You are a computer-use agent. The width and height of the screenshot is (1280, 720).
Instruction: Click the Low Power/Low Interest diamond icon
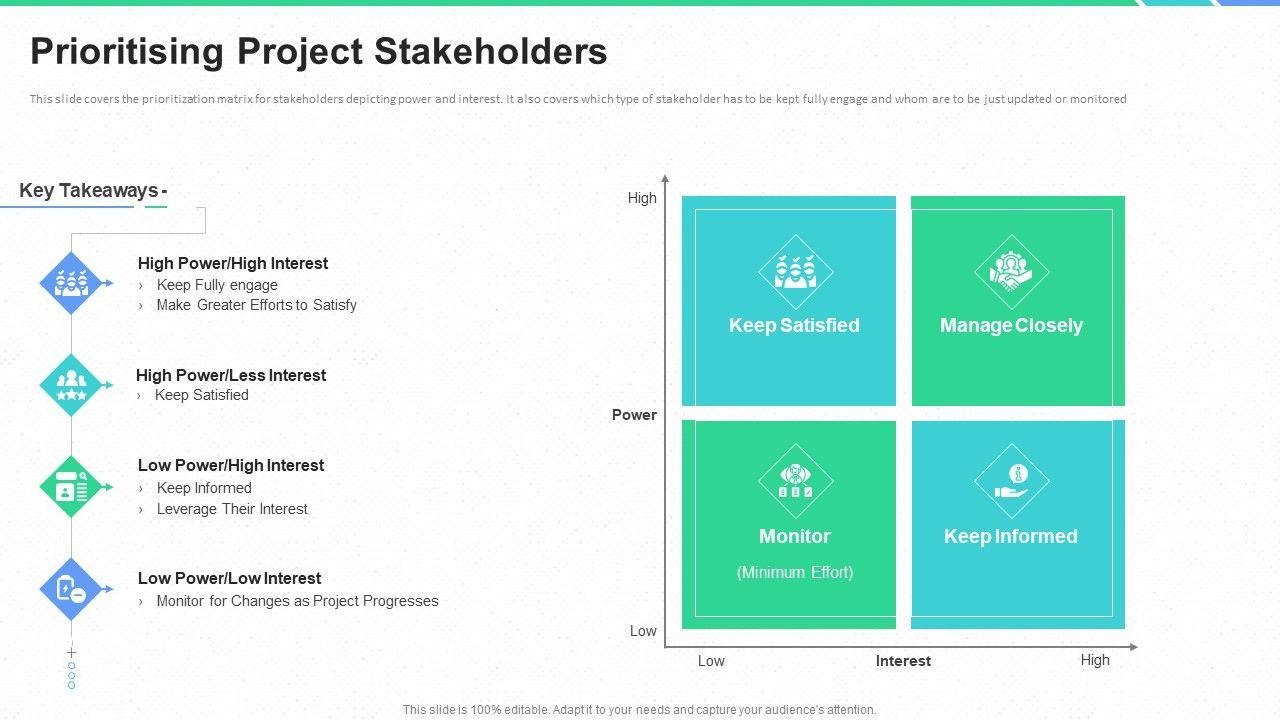point(71,589)
